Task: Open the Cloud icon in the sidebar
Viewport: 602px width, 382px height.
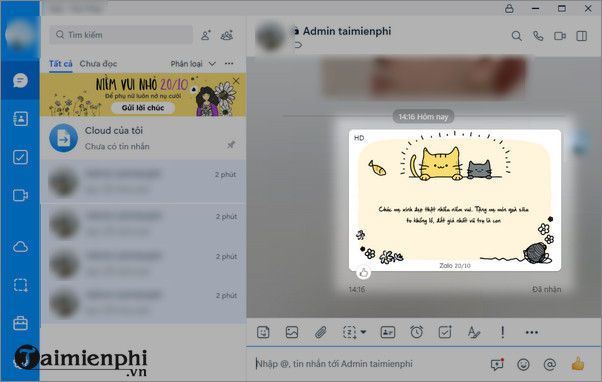Action: pyautogui.click(x=20, y=246)
